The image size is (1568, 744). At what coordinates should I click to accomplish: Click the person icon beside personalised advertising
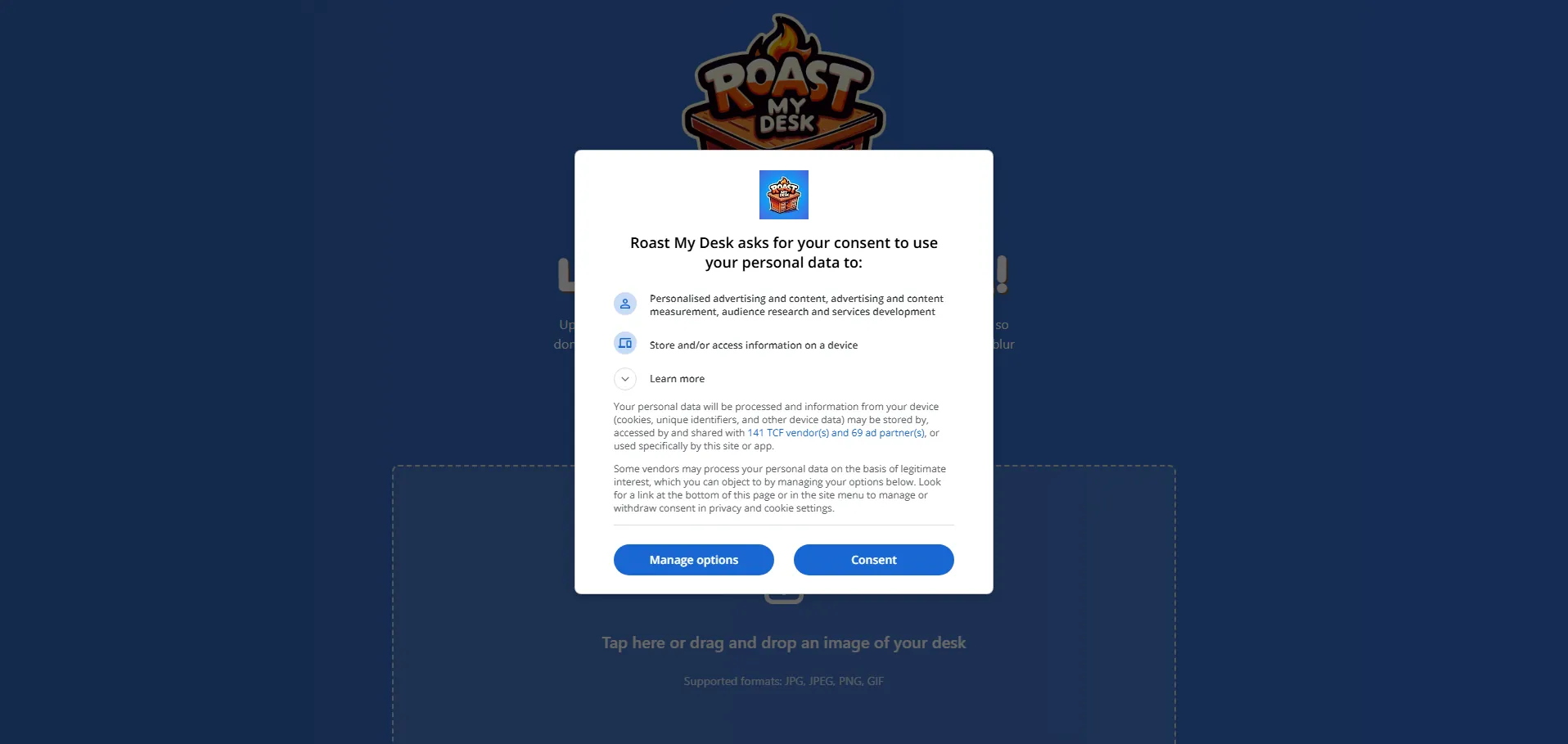[625, 304]
